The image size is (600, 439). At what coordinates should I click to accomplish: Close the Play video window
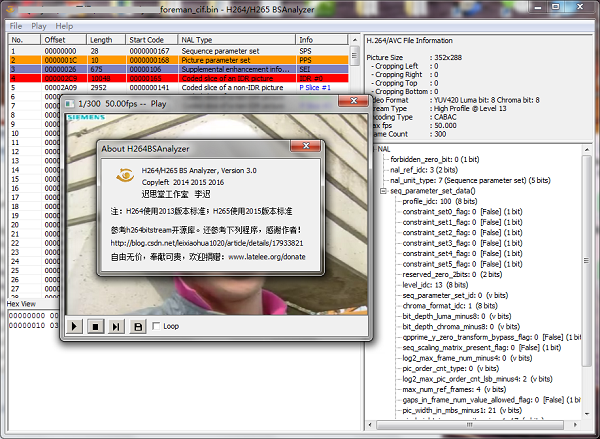click(354, 101)
